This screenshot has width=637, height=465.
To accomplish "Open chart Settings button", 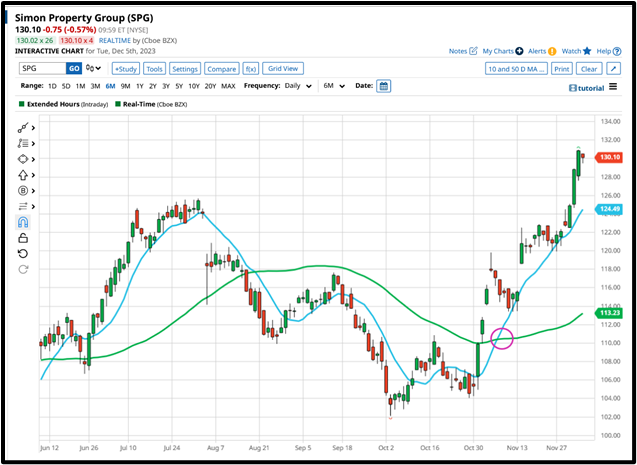I will [x=185, y=69].
